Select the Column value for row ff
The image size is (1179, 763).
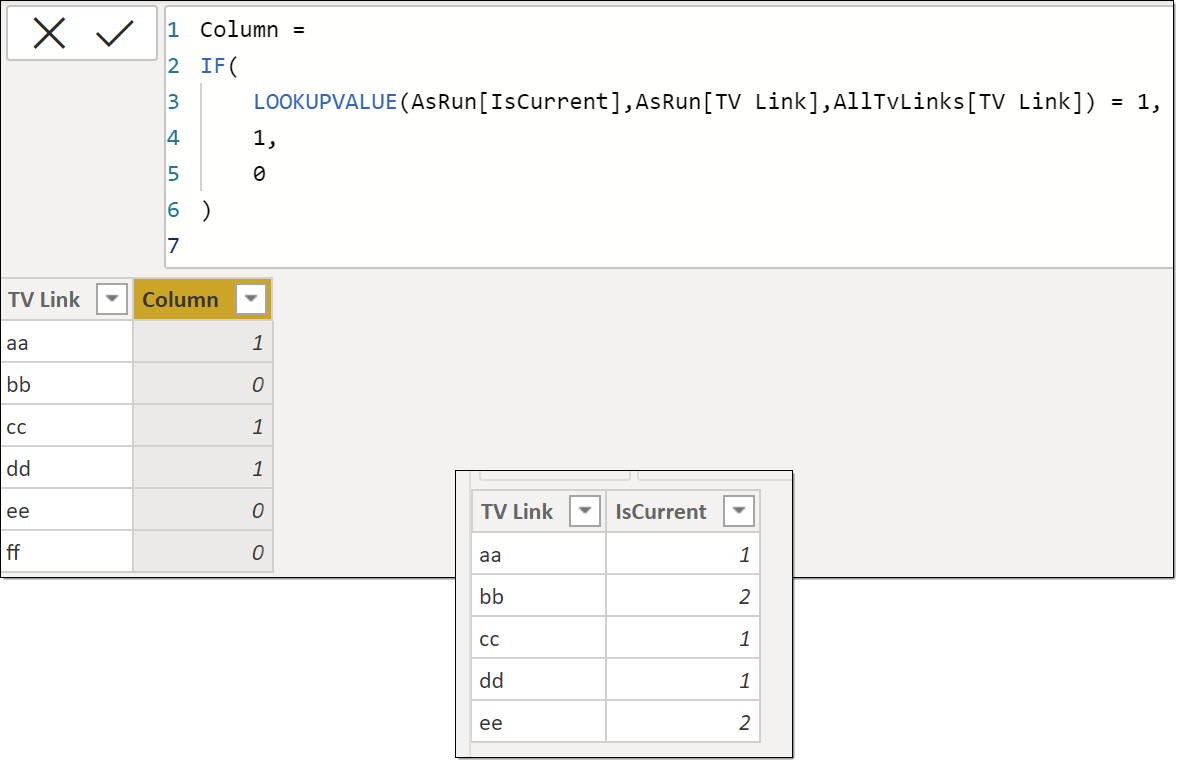coord(202,553)
